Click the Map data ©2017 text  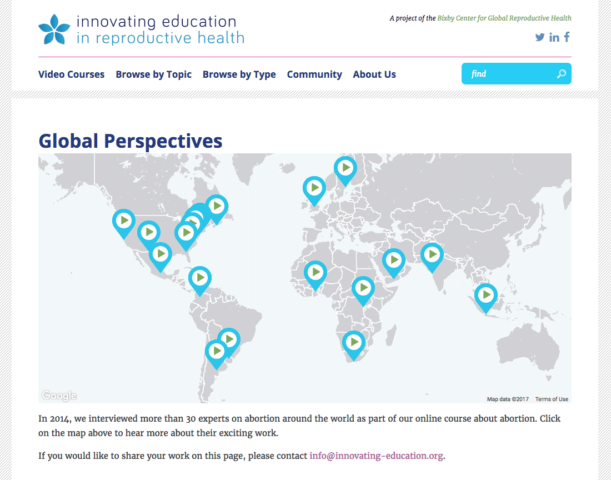coord(508,399)
